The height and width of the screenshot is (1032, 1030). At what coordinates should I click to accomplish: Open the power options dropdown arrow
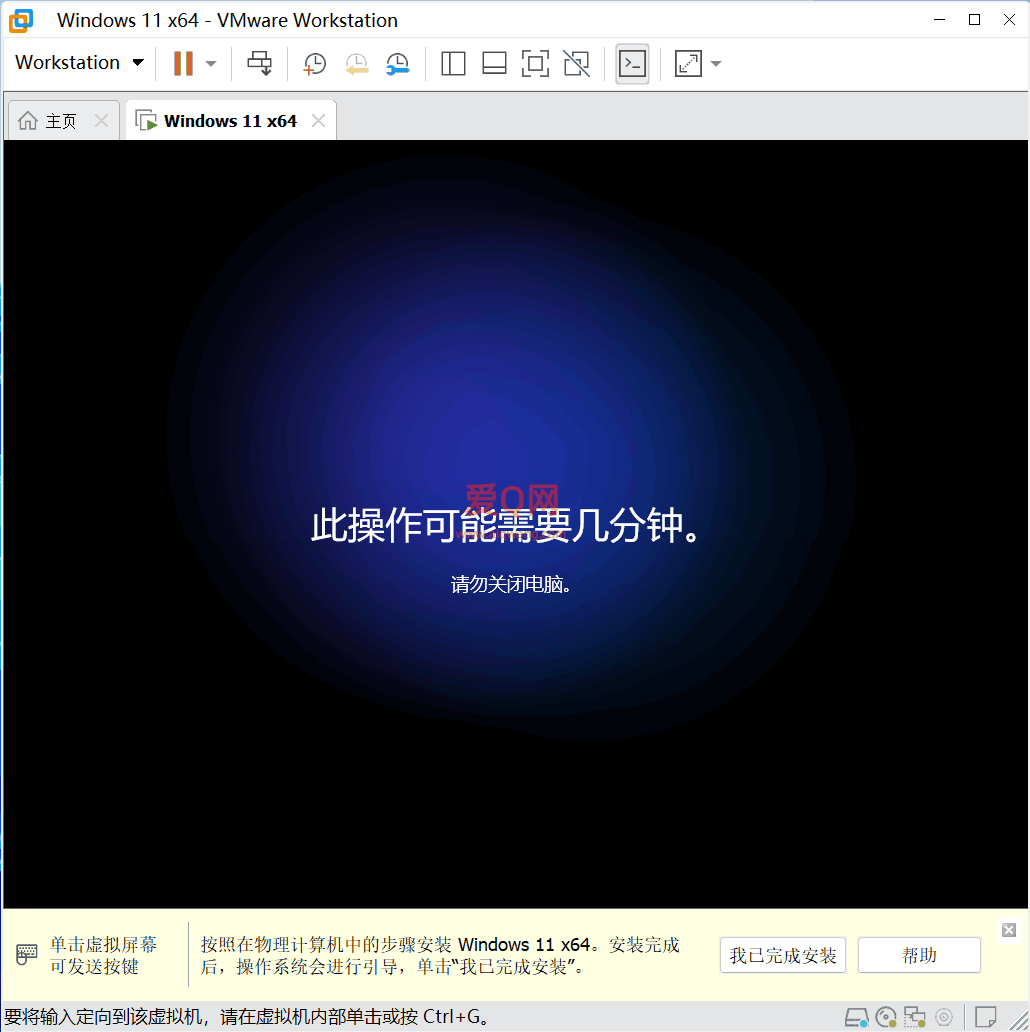[211, 64]
